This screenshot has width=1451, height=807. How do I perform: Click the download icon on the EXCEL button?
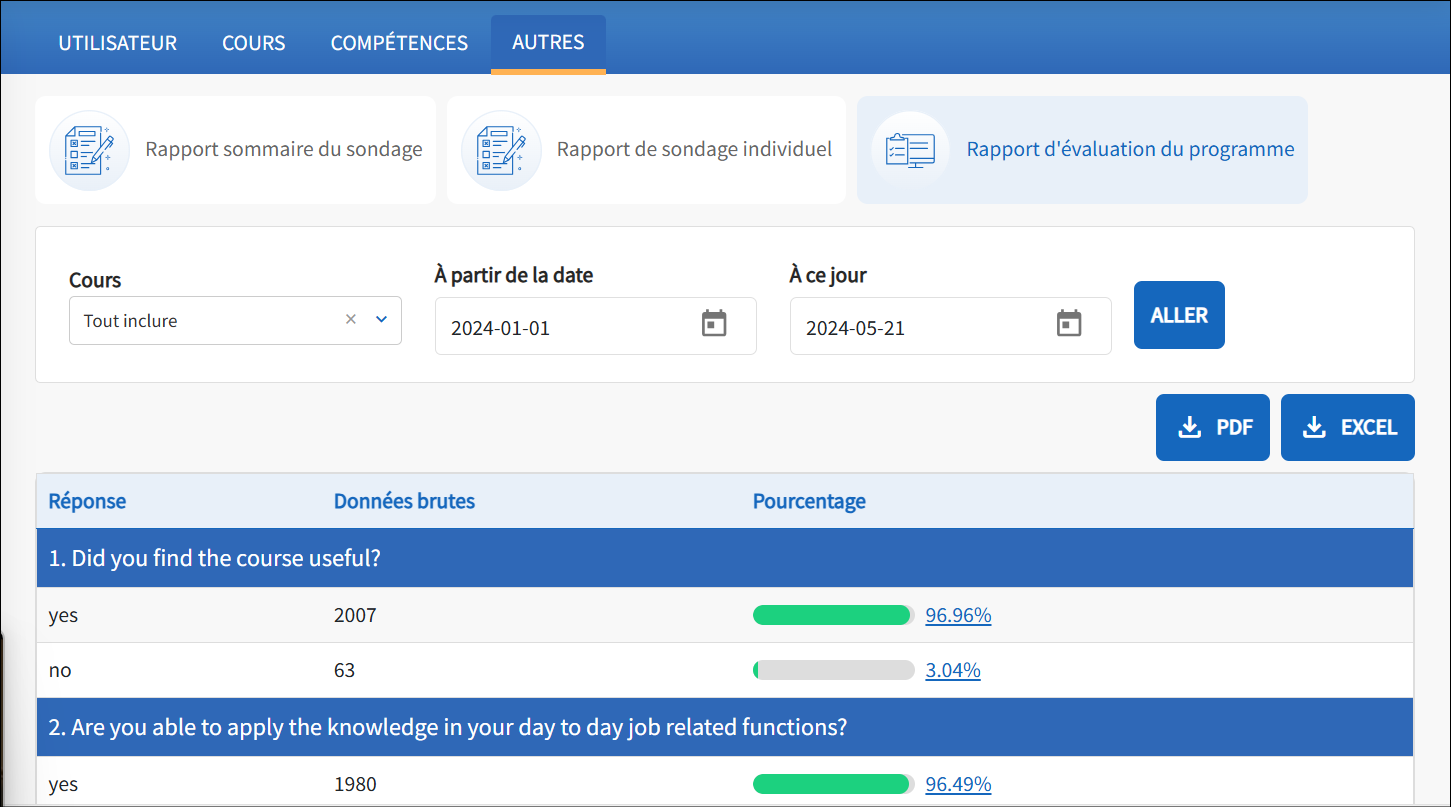coord(1313,427)
